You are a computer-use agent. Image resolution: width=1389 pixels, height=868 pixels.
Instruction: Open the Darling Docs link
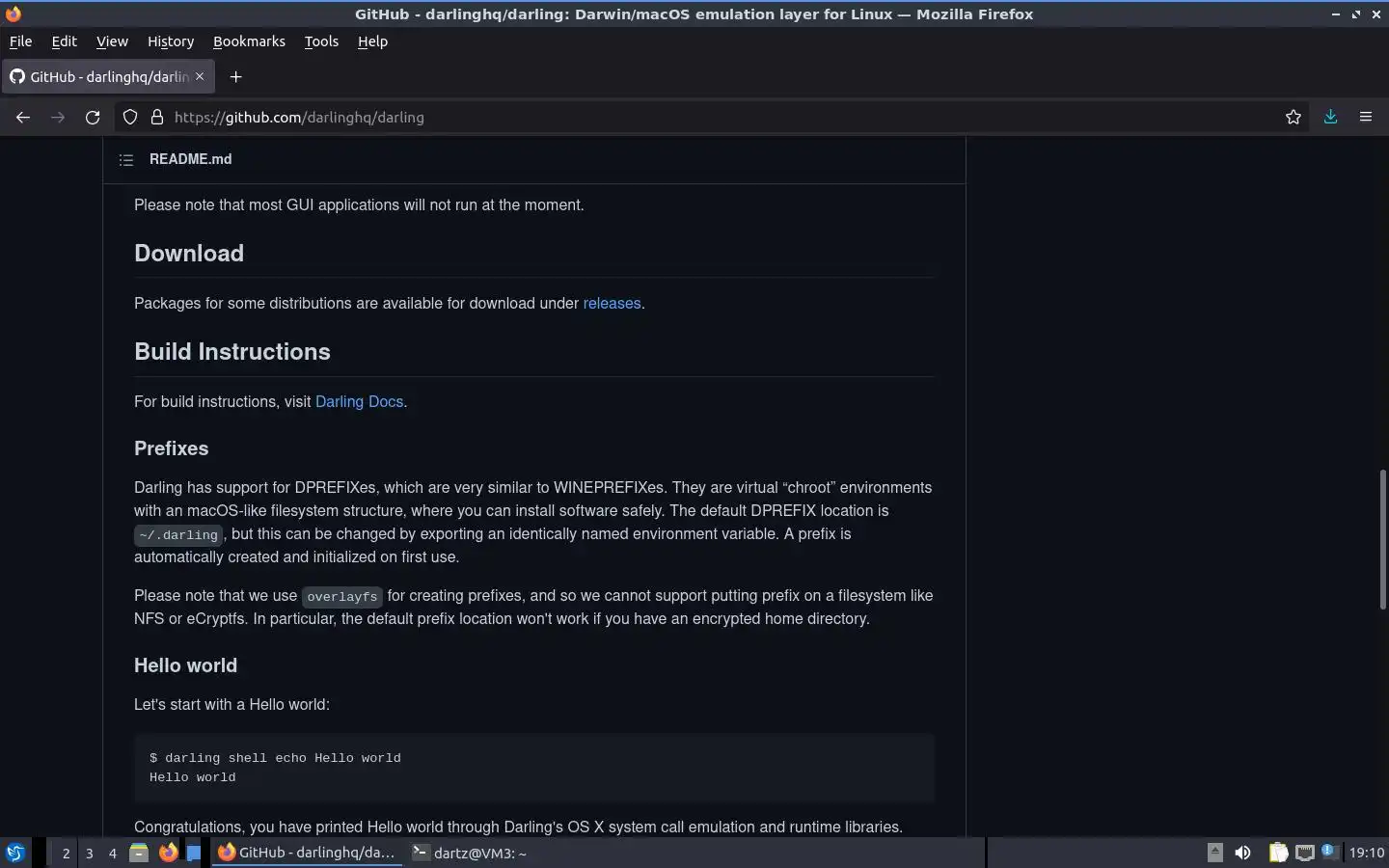(x=359, y=401)
